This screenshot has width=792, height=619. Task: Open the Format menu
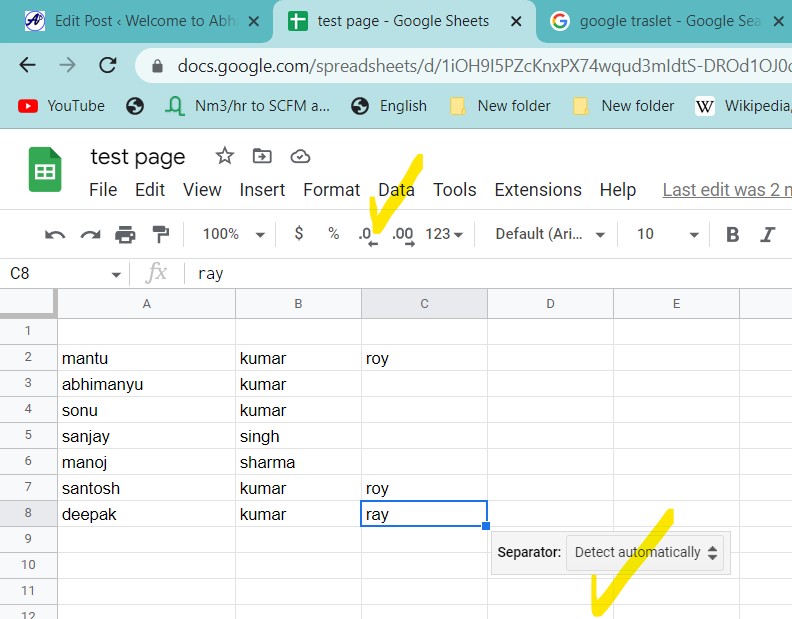(x=331, y=190)
